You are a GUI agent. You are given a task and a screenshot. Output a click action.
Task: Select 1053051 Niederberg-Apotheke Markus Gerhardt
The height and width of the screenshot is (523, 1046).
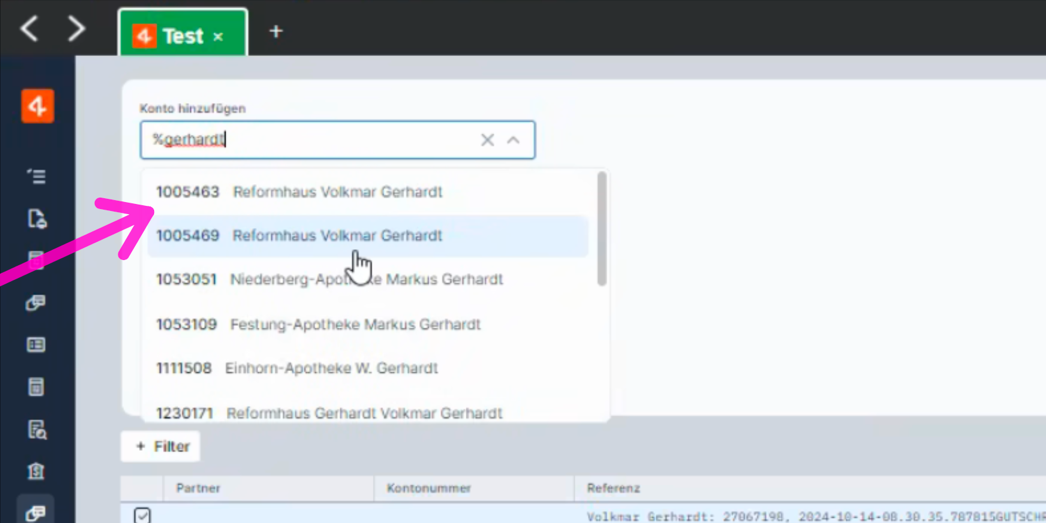(368, 279)
